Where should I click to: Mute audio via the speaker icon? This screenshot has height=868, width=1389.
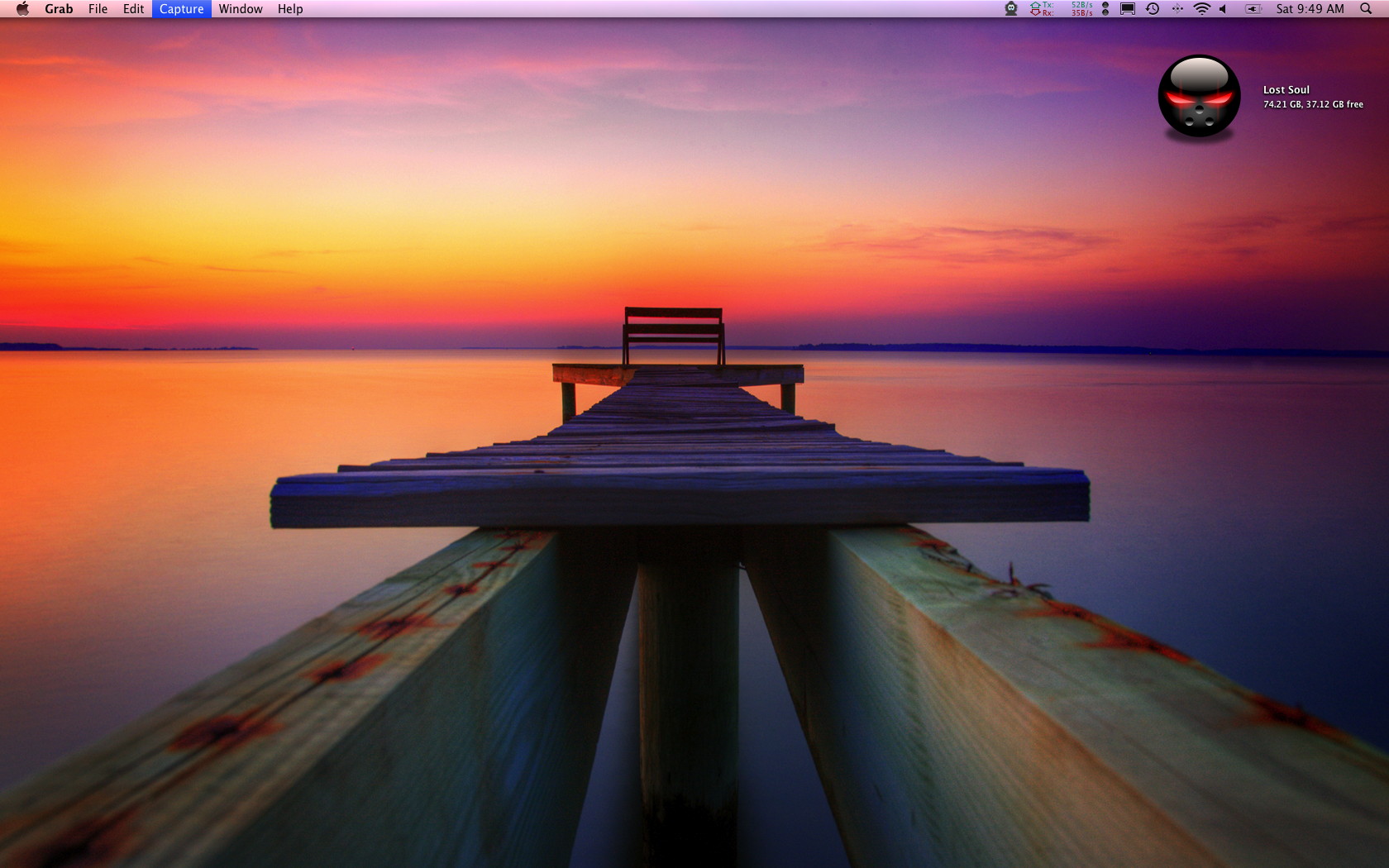pos(1223,9)
